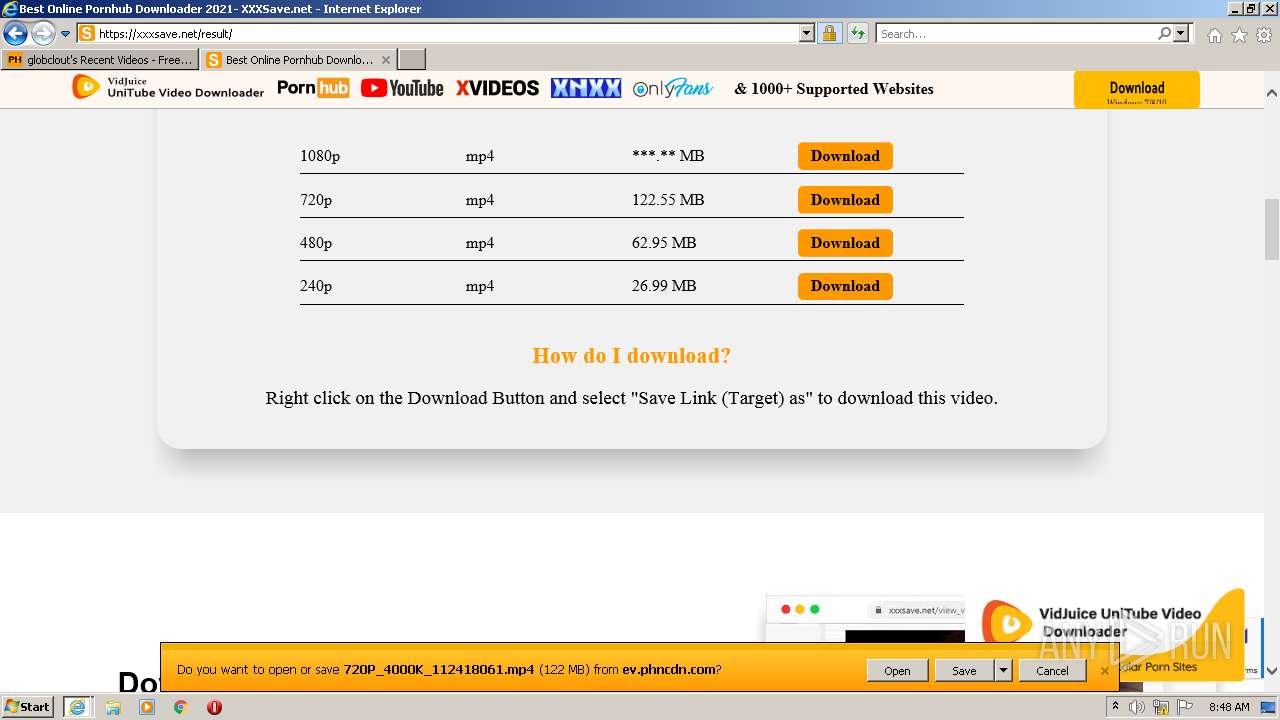The width and height of the screenshot is (1280, 720).
Task: Click the 26.99 MB size text
Action: [664, 286]
